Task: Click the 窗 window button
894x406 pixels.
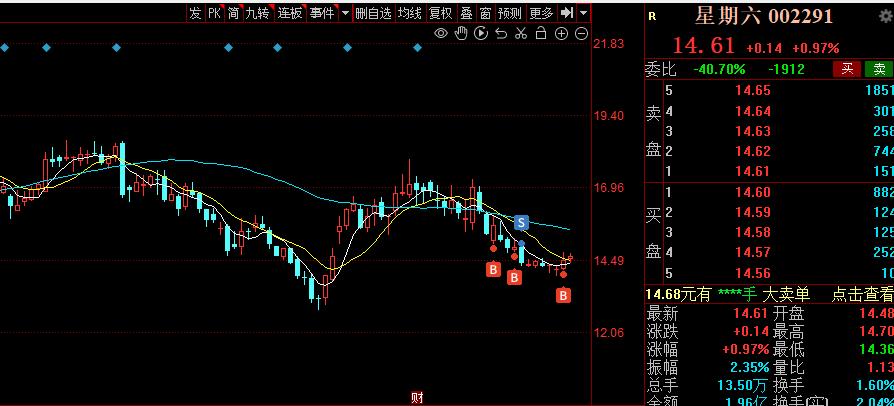Action: (485, 13)
